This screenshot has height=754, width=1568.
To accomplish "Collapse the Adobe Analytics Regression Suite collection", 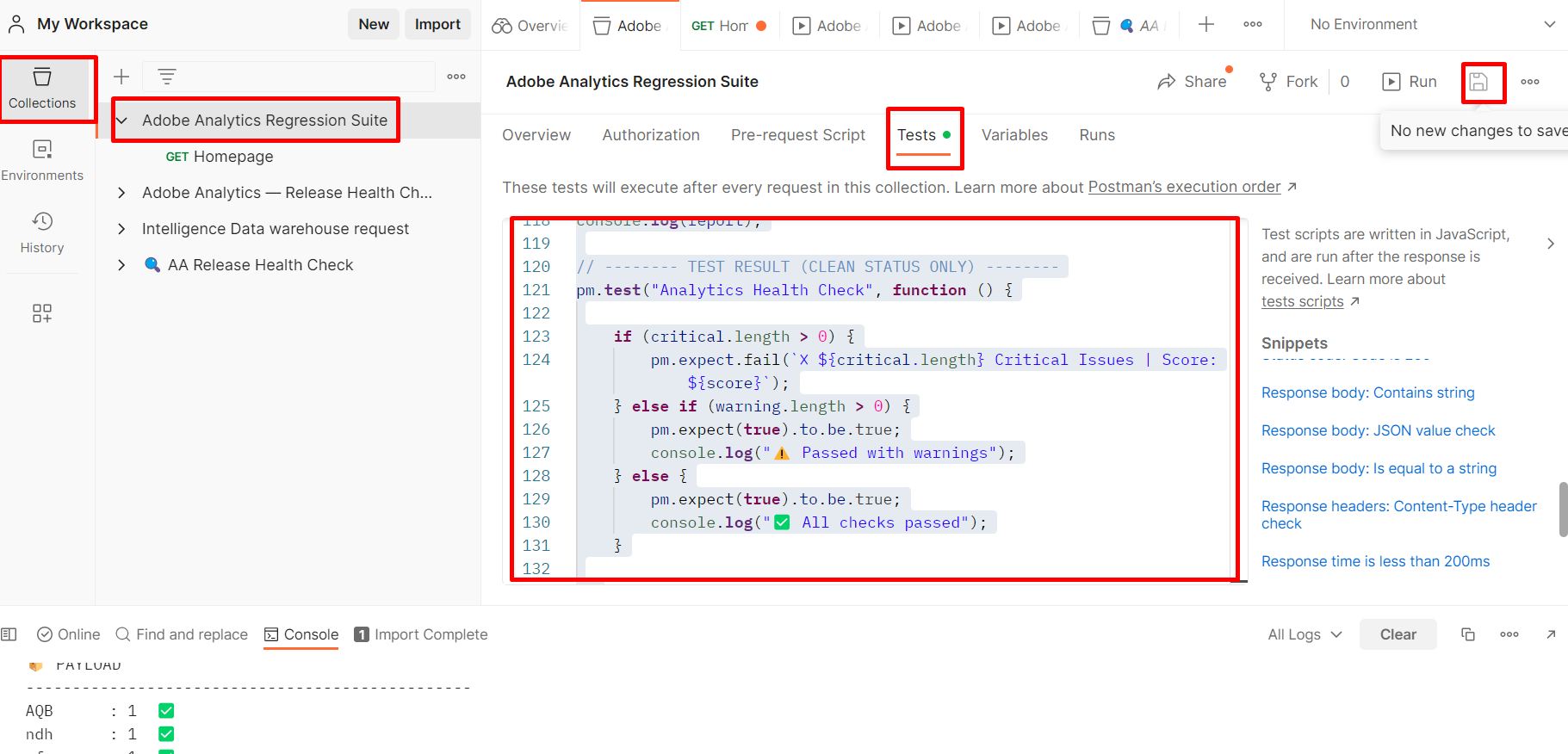I will point(121,121).
